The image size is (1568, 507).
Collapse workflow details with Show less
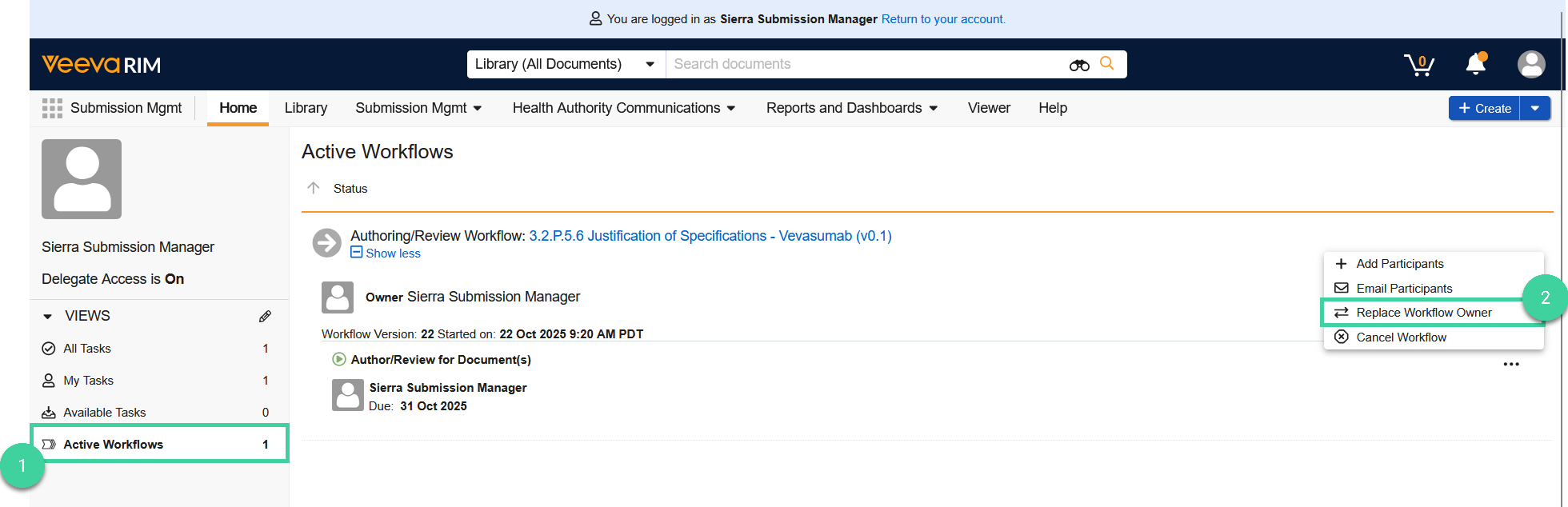tap(386, 253)
